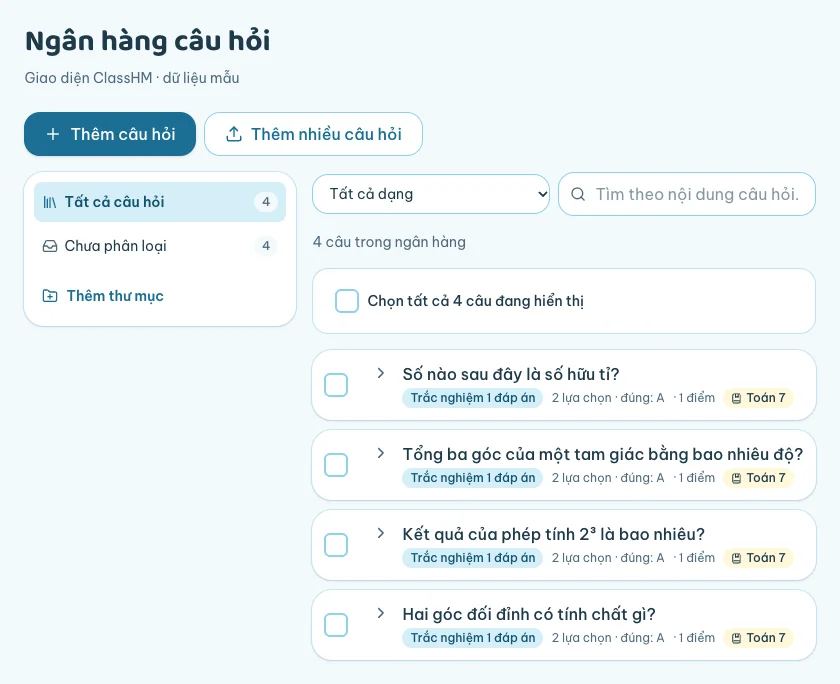This screenshot has height=684, width=840.
Task: Click "2 lựa chọn · đúng: A" of "Tổng ba góc" question
Action: pos(608,478)
